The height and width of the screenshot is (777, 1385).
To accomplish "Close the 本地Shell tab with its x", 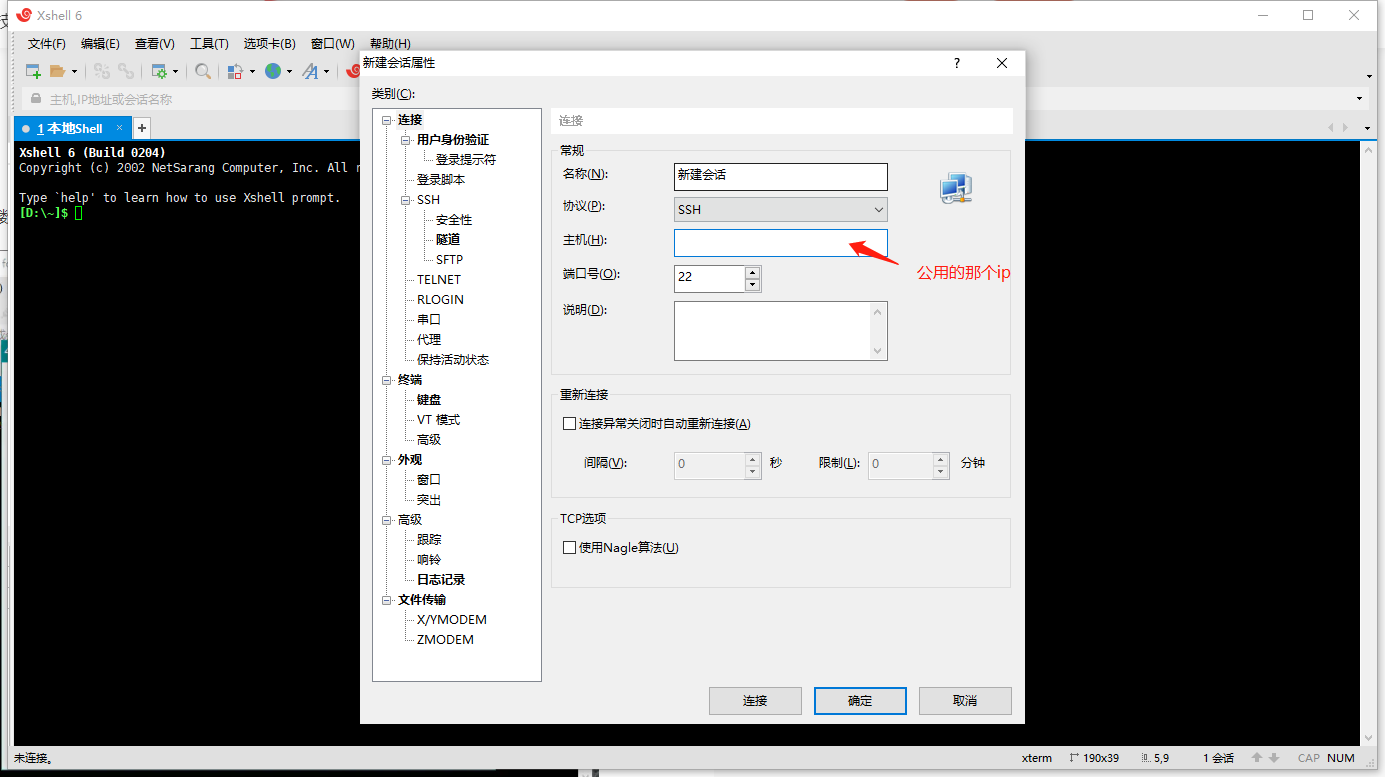I will tap(119, 128).
